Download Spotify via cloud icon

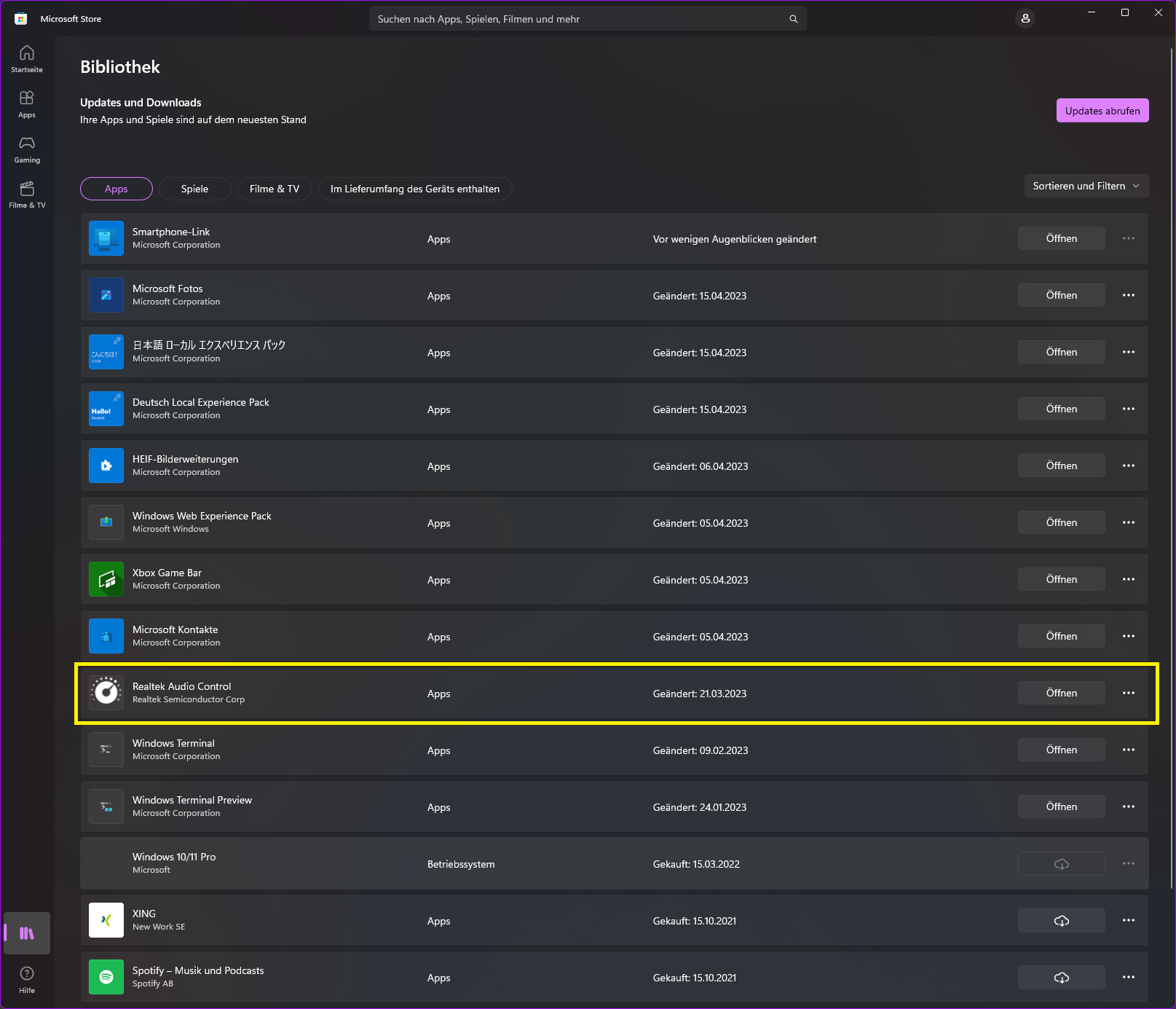(1061, 978)
